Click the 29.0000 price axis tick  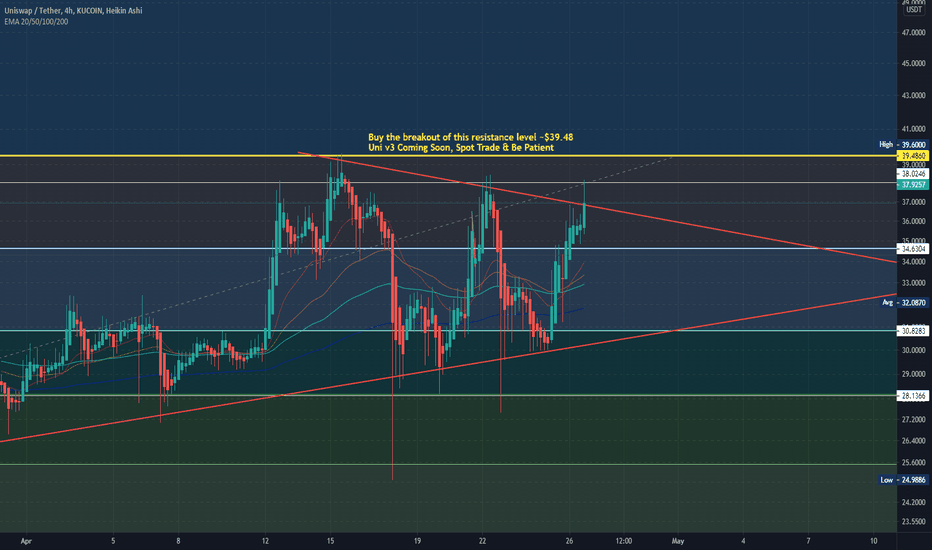[x=914, y=374]
